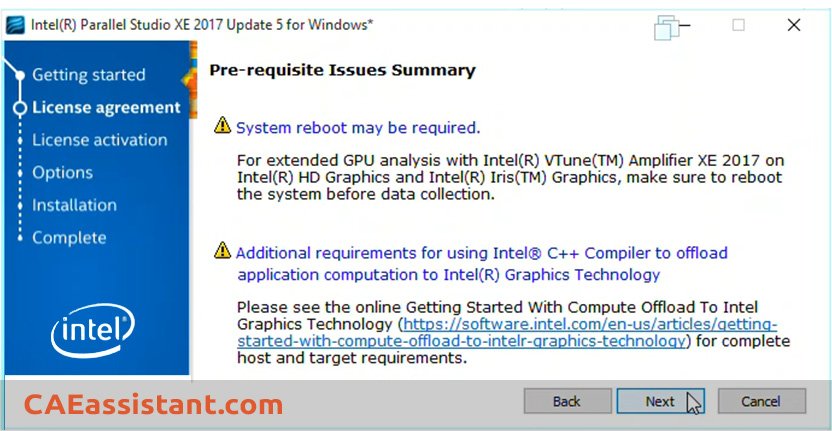
Task: Jump to the Installation step
Action: 74,205
